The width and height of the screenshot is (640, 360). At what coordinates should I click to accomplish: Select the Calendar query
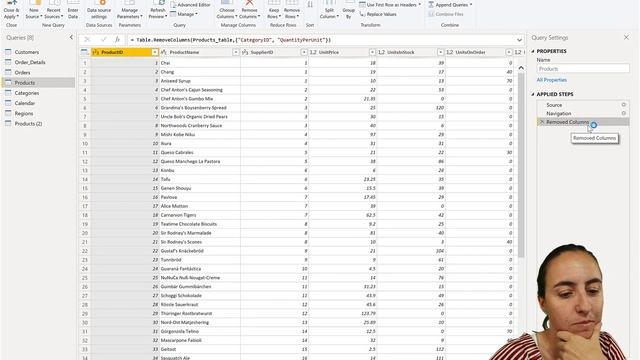(25, 103)
